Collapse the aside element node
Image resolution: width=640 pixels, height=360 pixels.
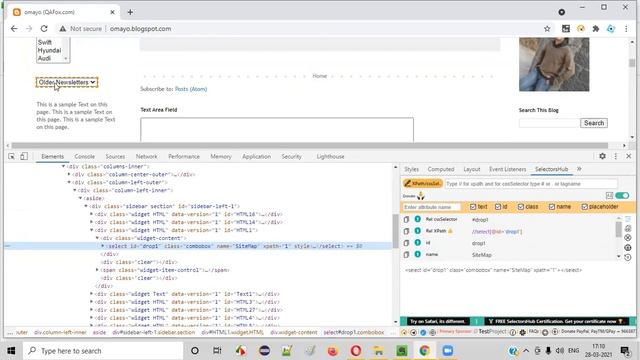pos(80,198)
